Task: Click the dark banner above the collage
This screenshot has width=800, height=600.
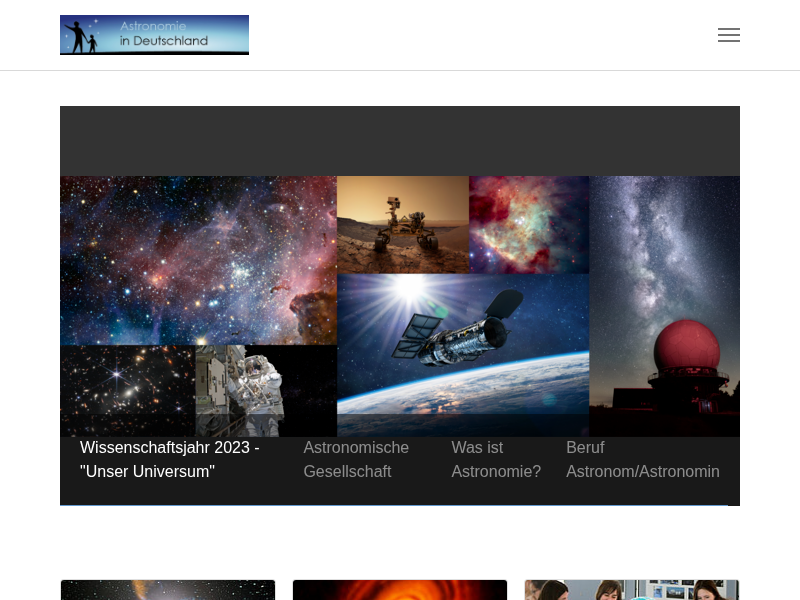Action: [x=400, y=140]
